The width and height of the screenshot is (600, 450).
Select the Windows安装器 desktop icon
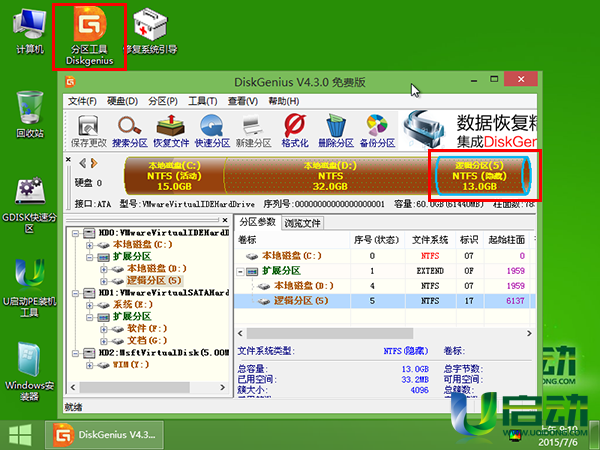[x=30, y=372]
